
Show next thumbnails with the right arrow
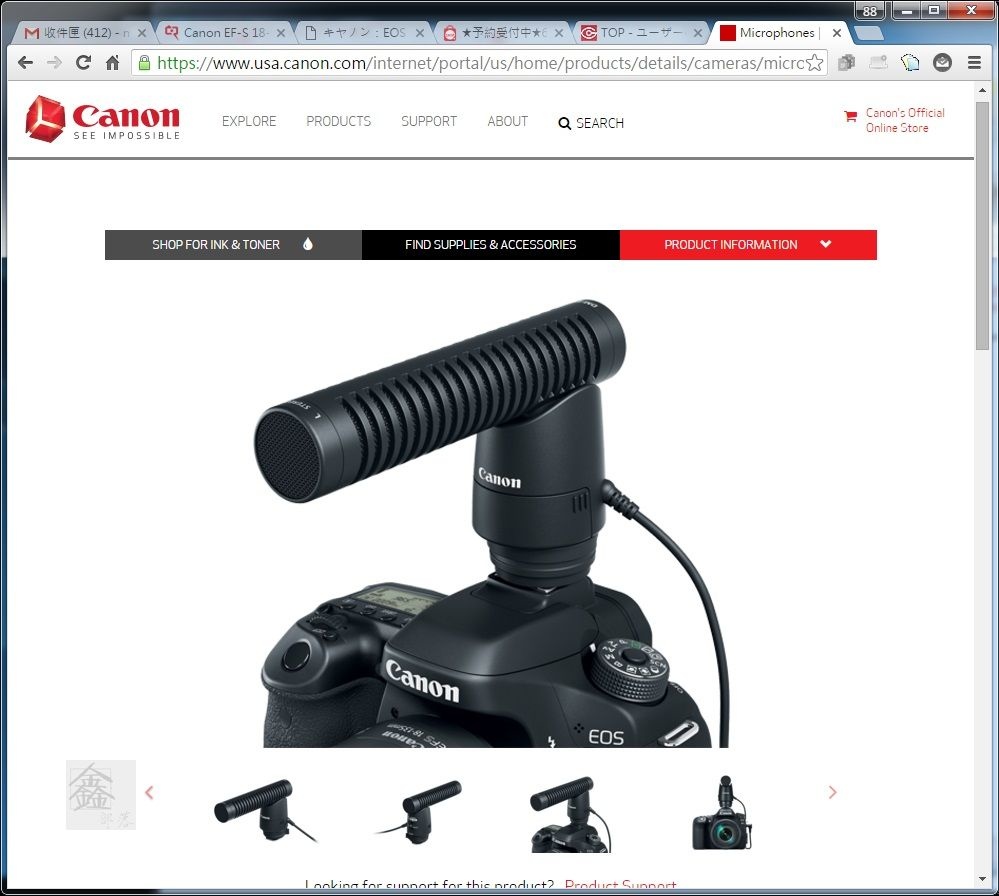pos(833,792)
